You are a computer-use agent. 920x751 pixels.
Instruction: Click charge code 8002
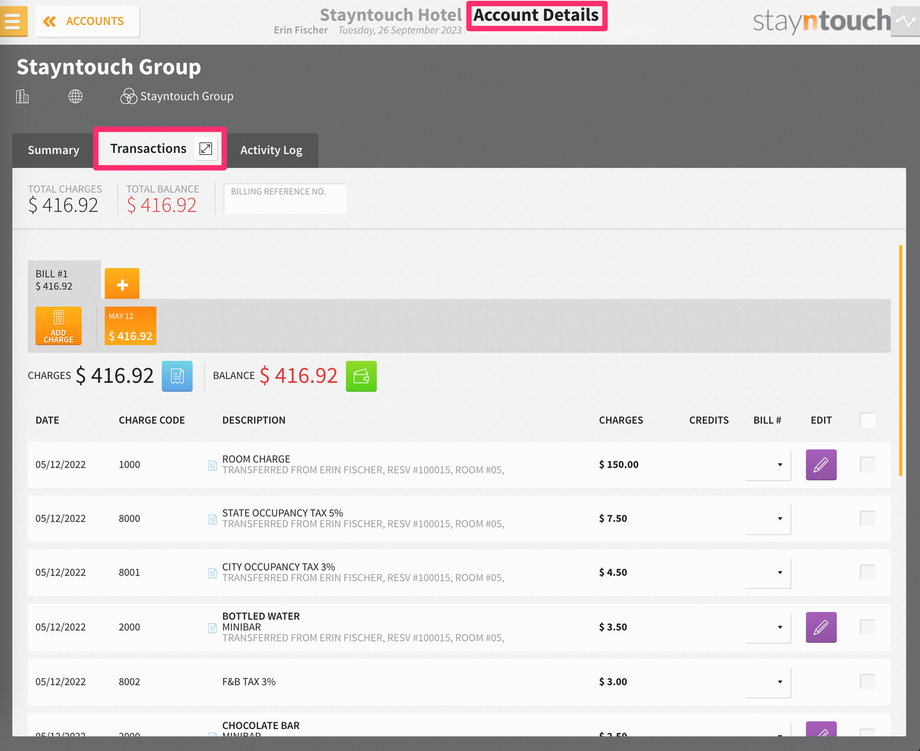pos(129,682)
